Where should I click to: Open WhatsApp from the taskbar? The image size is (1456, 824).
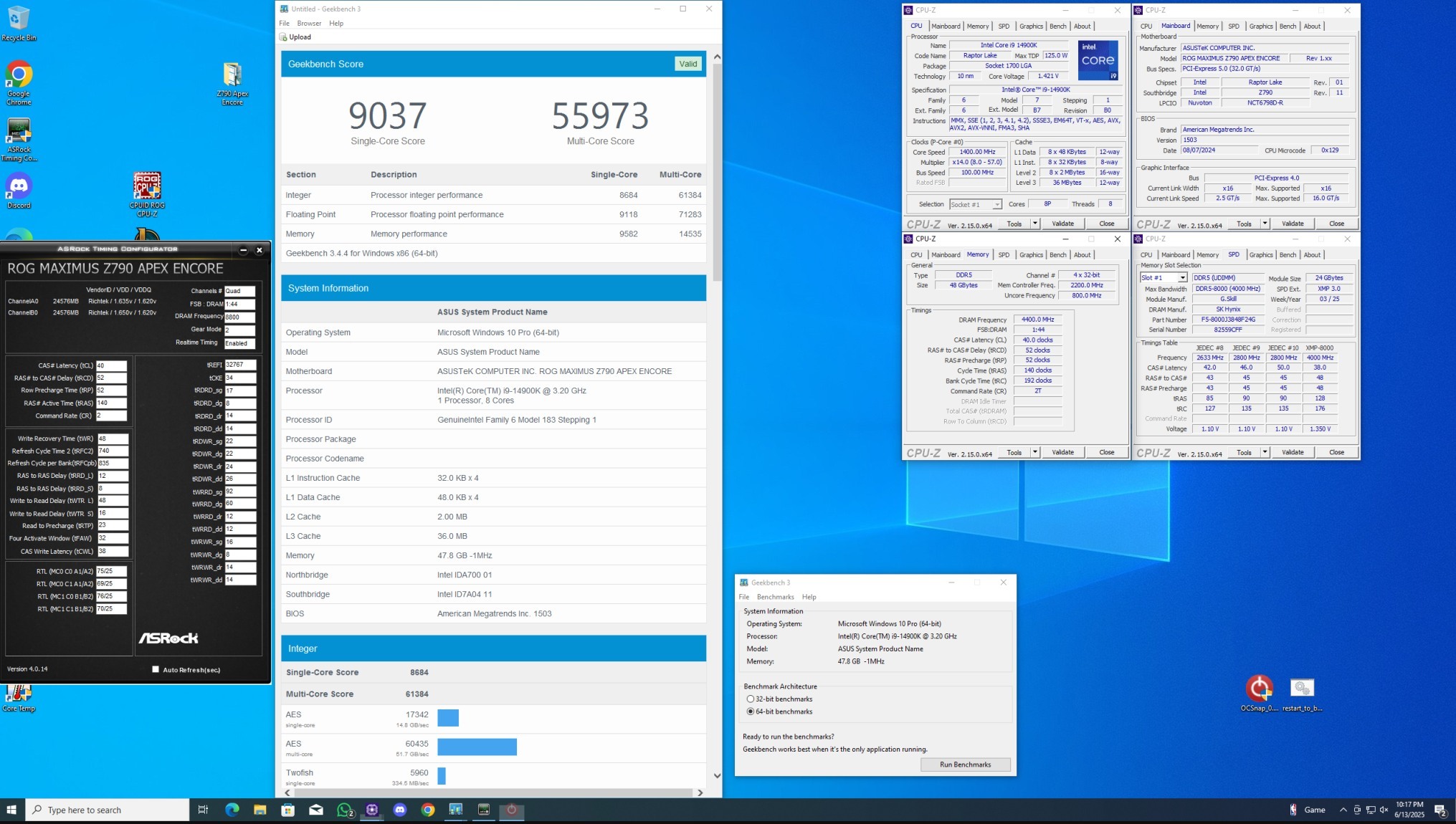click(344, 810)
